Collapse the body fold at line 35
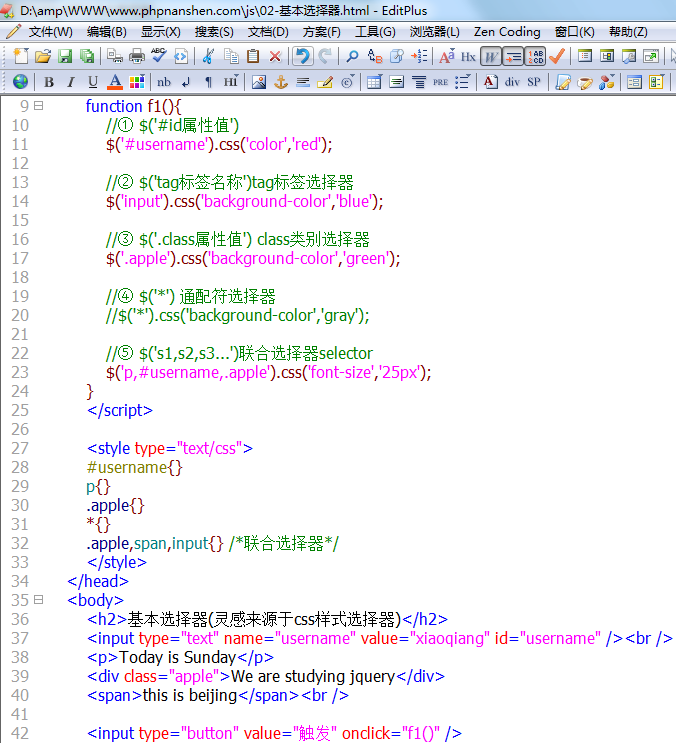This screenshot has height=743, width=676. coord(39,600)
